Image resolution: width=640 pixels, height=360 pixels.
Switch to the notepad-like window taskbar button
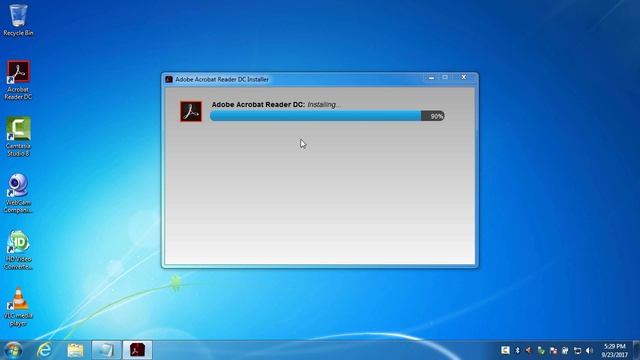tap(106, 350)
